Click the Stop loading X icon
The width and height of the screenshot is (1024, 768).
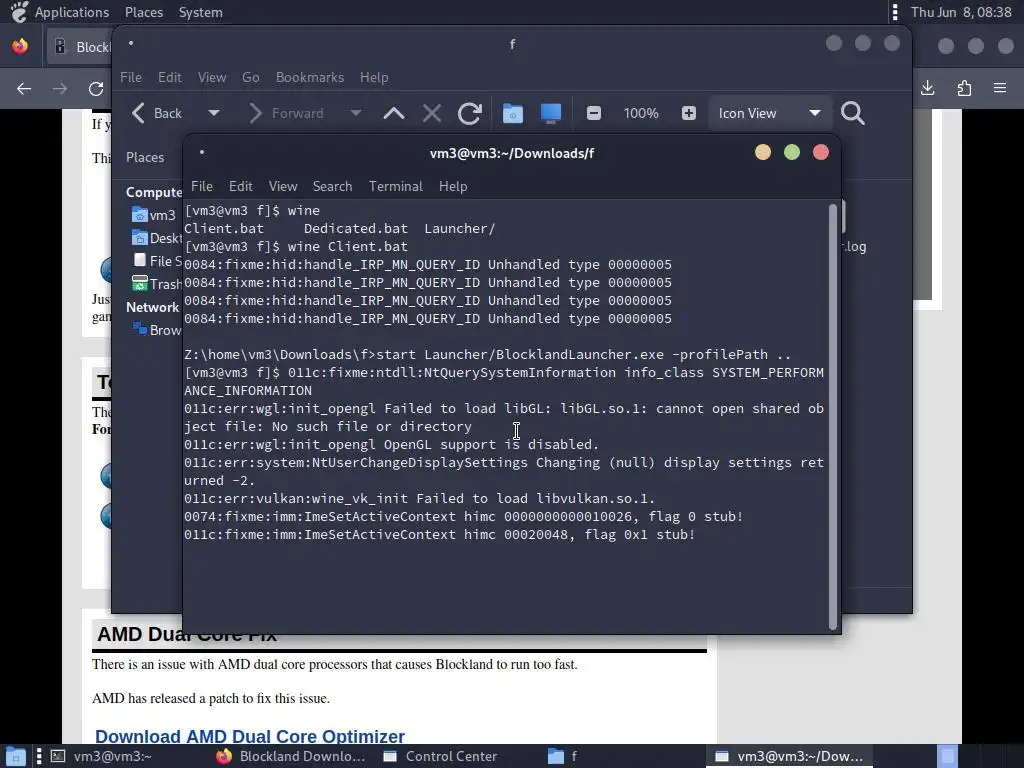(x=432, y=114)
